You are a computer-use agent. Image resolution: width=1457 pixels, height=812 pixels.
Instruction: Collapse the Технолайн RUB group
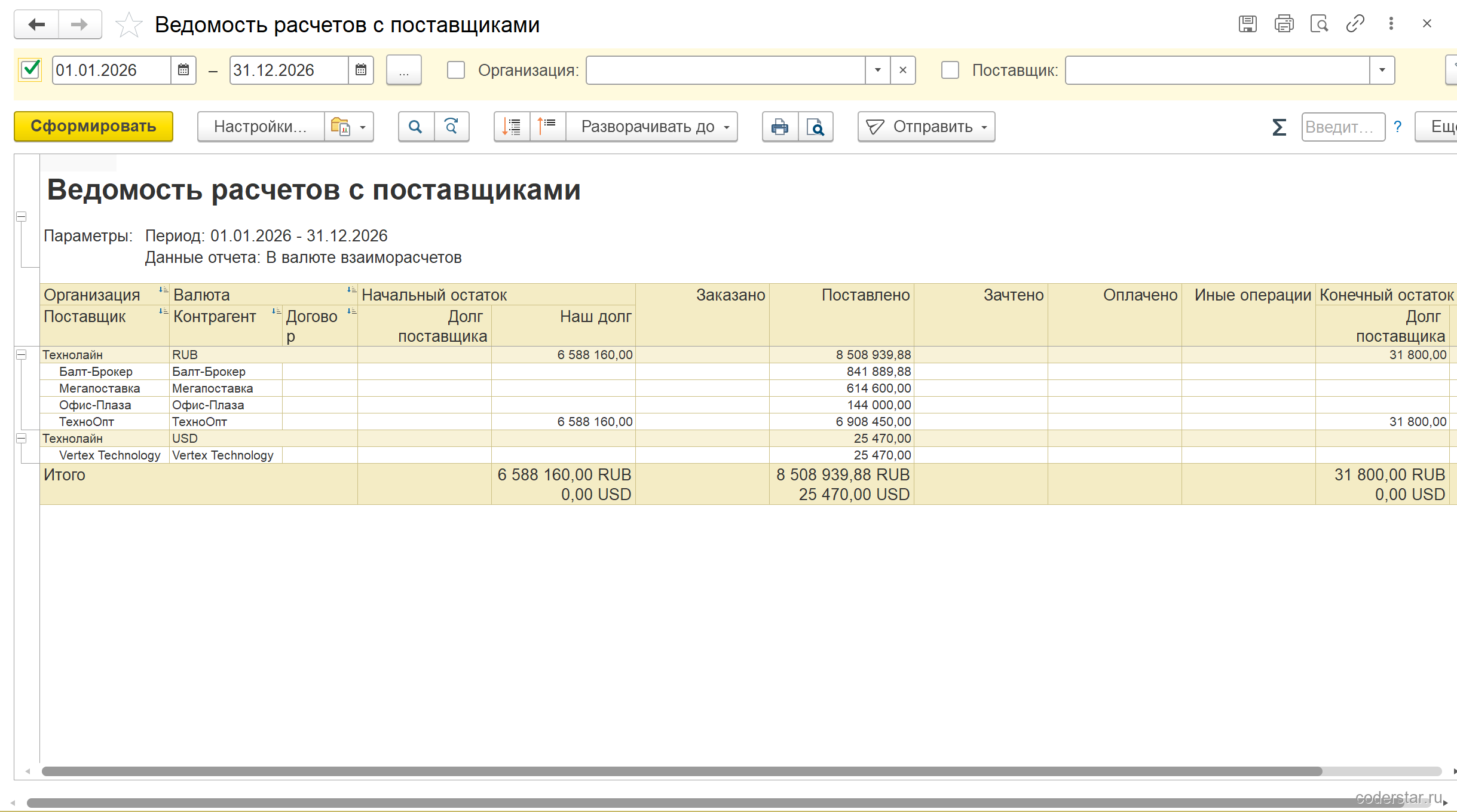pyautogui.click(x=21, y=354)
